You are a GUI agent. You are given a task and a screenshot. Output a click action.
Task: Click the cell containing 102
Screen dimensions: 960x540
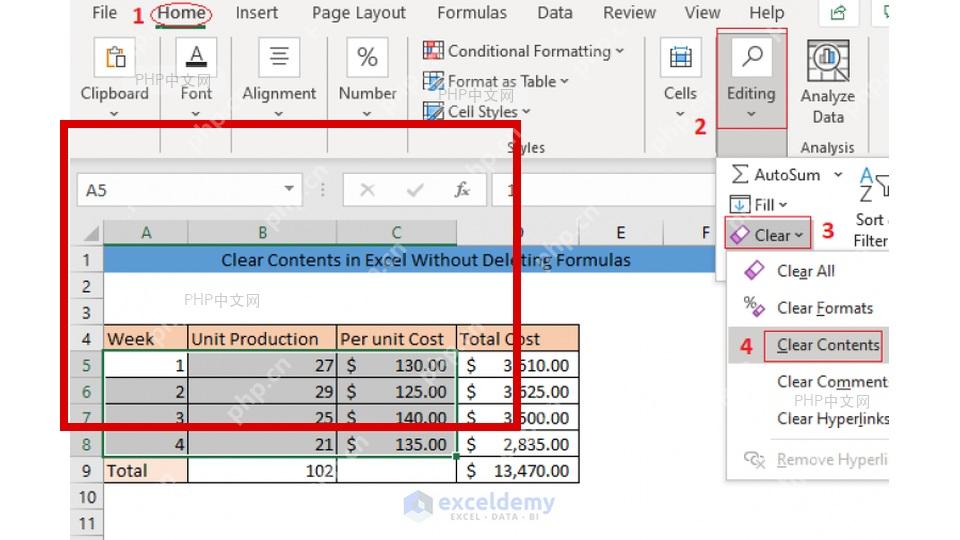[262, 471]
